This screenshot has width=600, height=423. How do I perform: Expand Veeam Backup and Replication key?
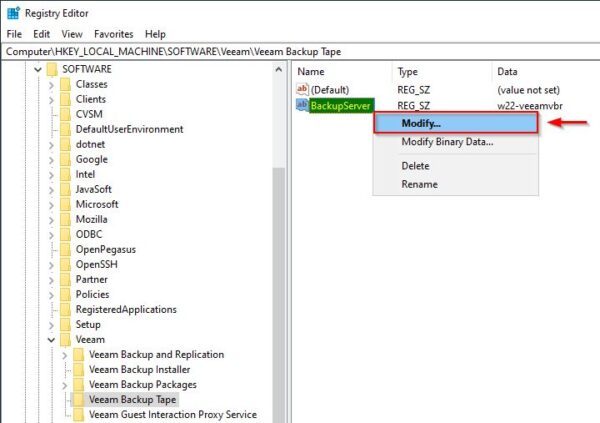(65, 355)
